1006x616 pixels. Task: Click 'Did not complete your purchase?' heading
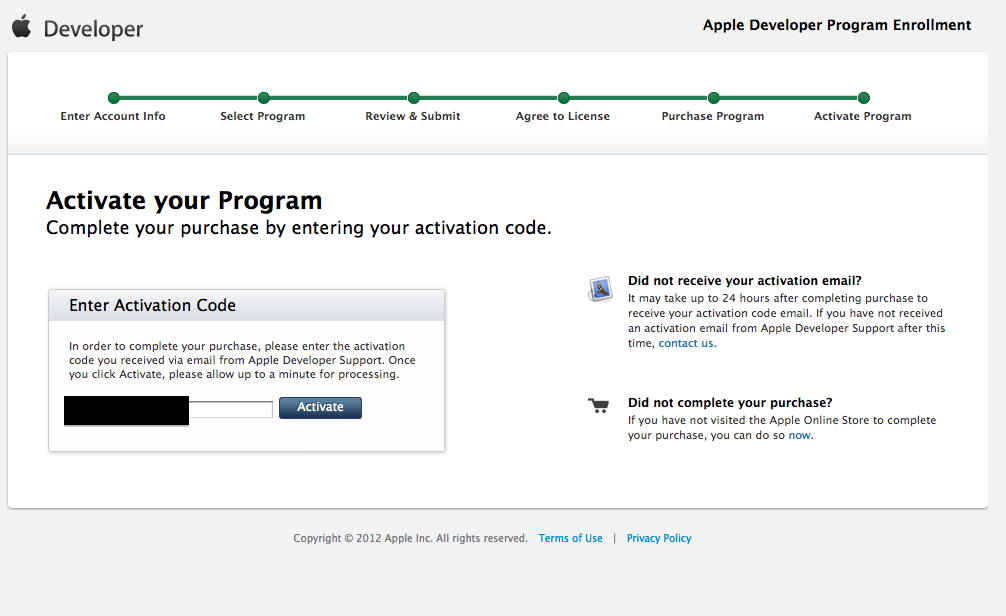(729, 402)
